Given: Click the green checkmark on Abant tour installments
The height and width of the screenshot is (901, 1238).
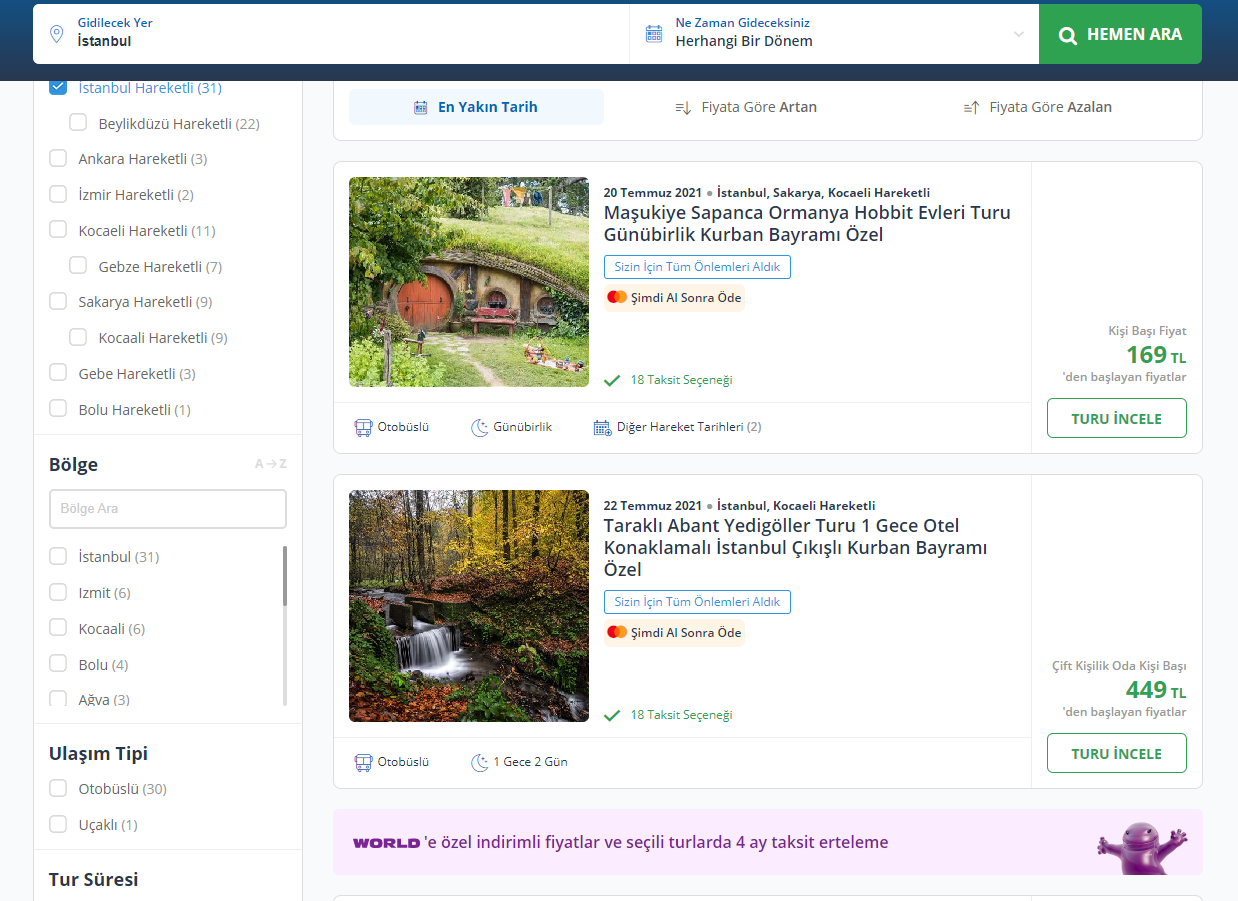Looking at the screenshot, I should pos(612,715).
